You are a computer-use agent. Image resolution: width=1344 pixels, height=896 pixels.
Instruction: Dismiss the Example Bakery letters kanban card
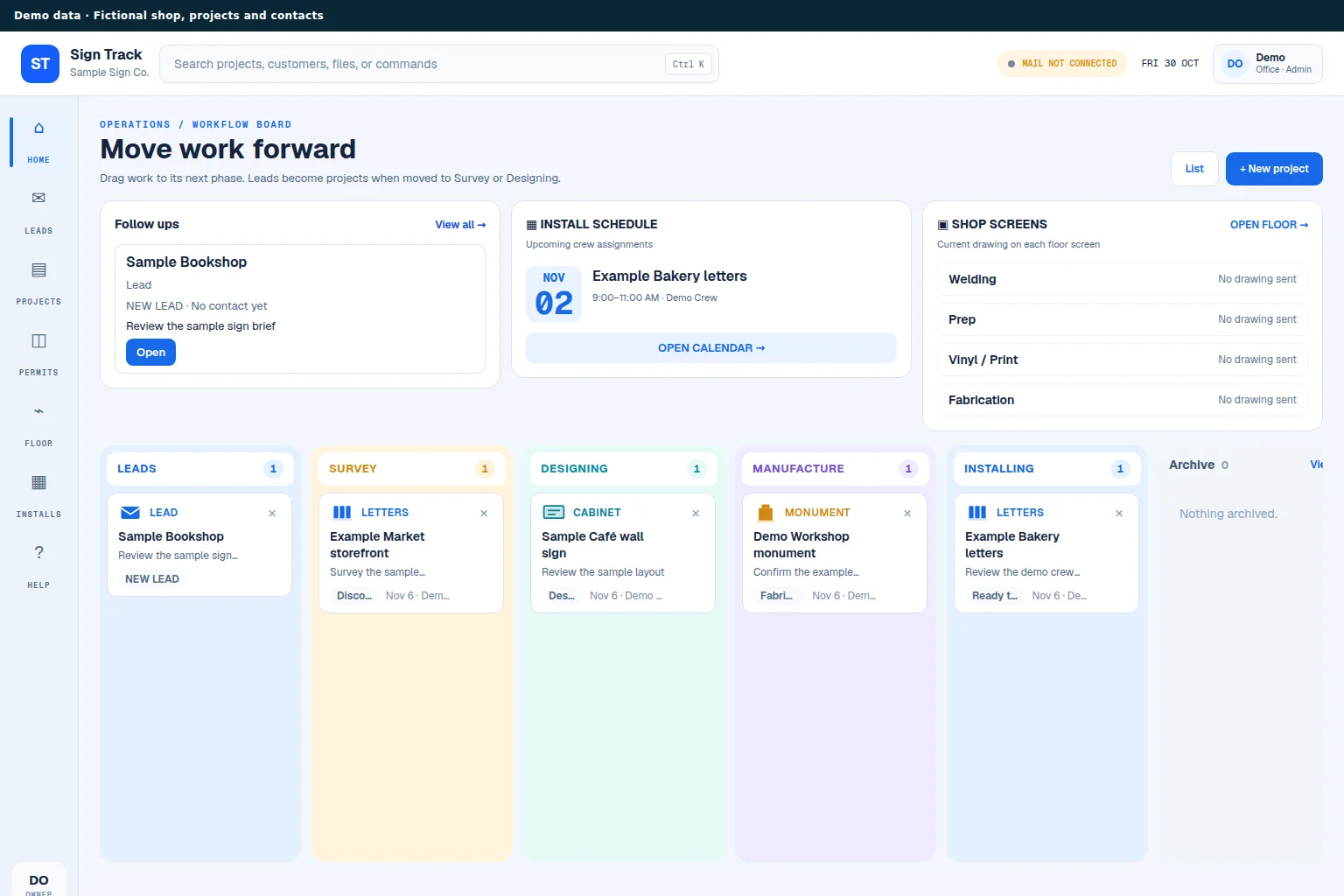(1119, 514)
